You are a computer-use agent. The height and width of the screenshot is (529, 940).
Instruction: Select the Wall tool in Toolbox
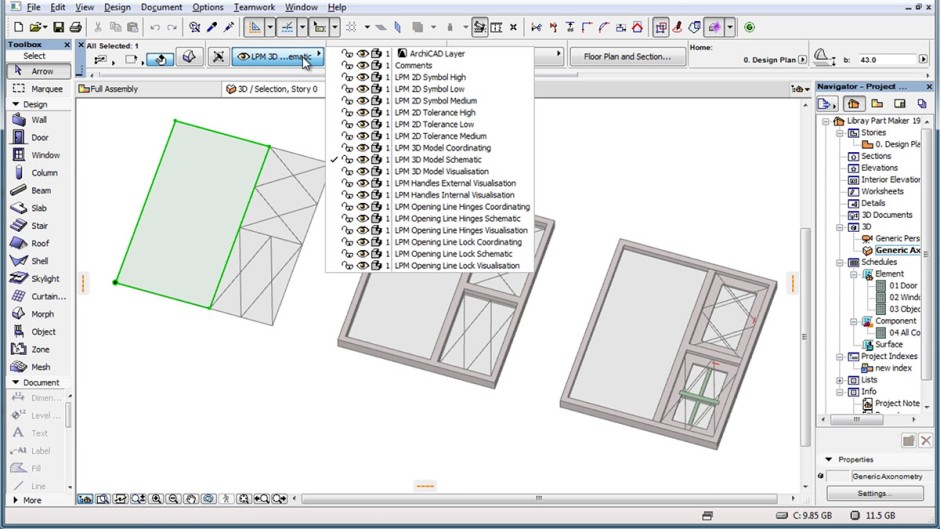[x=38, y=120]
